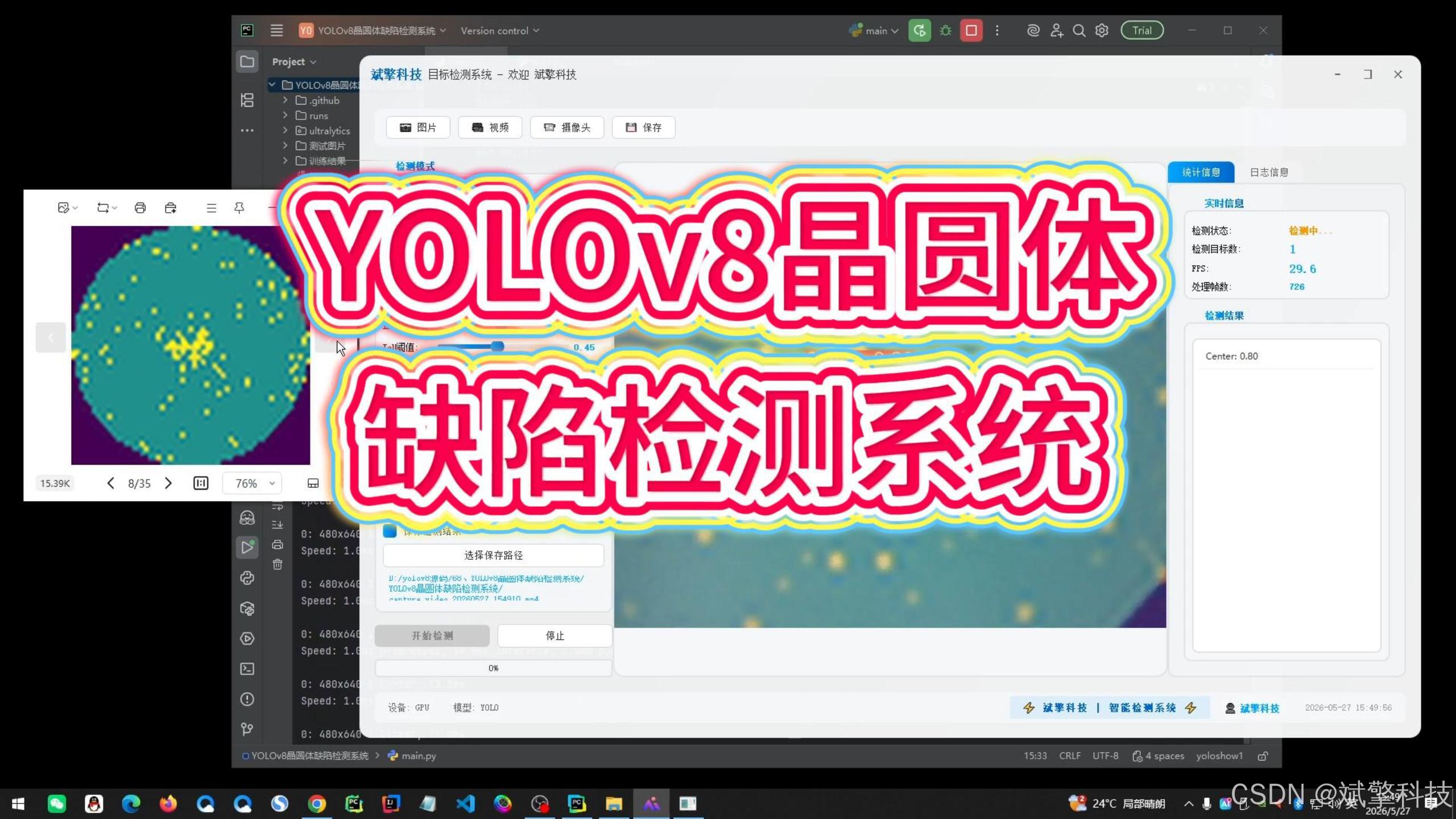The height and width of the screenshot is (819, 1456).
Task: Expand the runs folder
Action: pos(285,115)
